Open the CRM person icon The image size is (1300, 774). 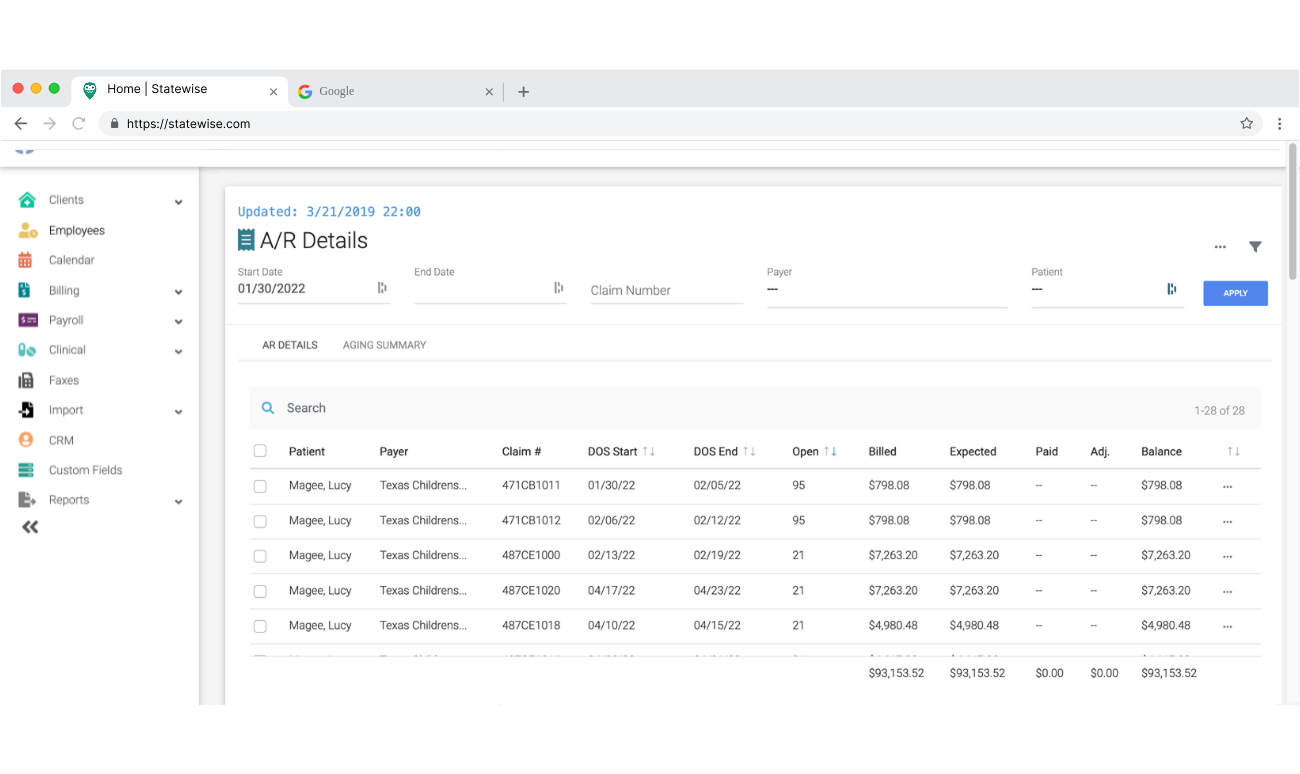(26, 440)
